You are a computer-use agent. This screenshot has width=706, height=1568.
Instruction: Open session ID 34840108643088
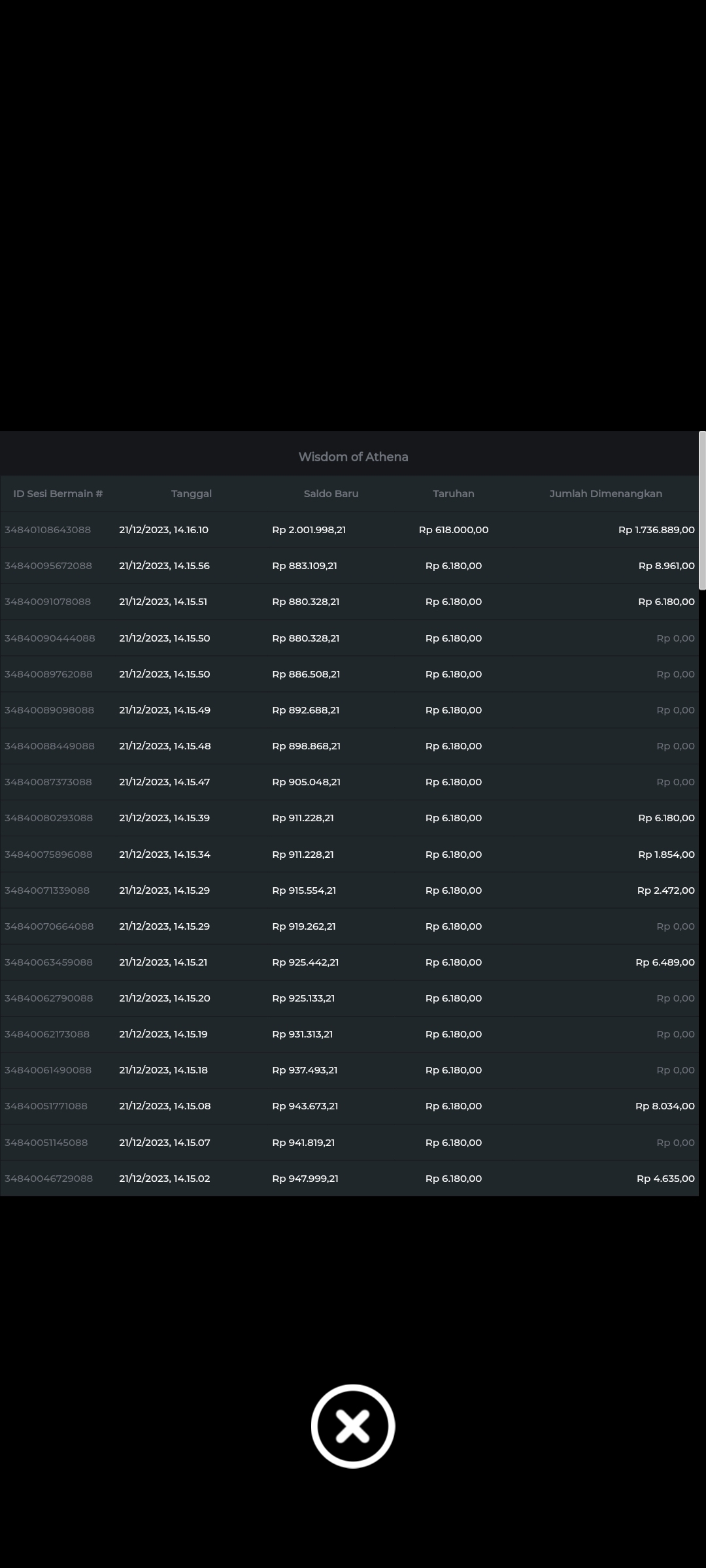coord(48,530)
